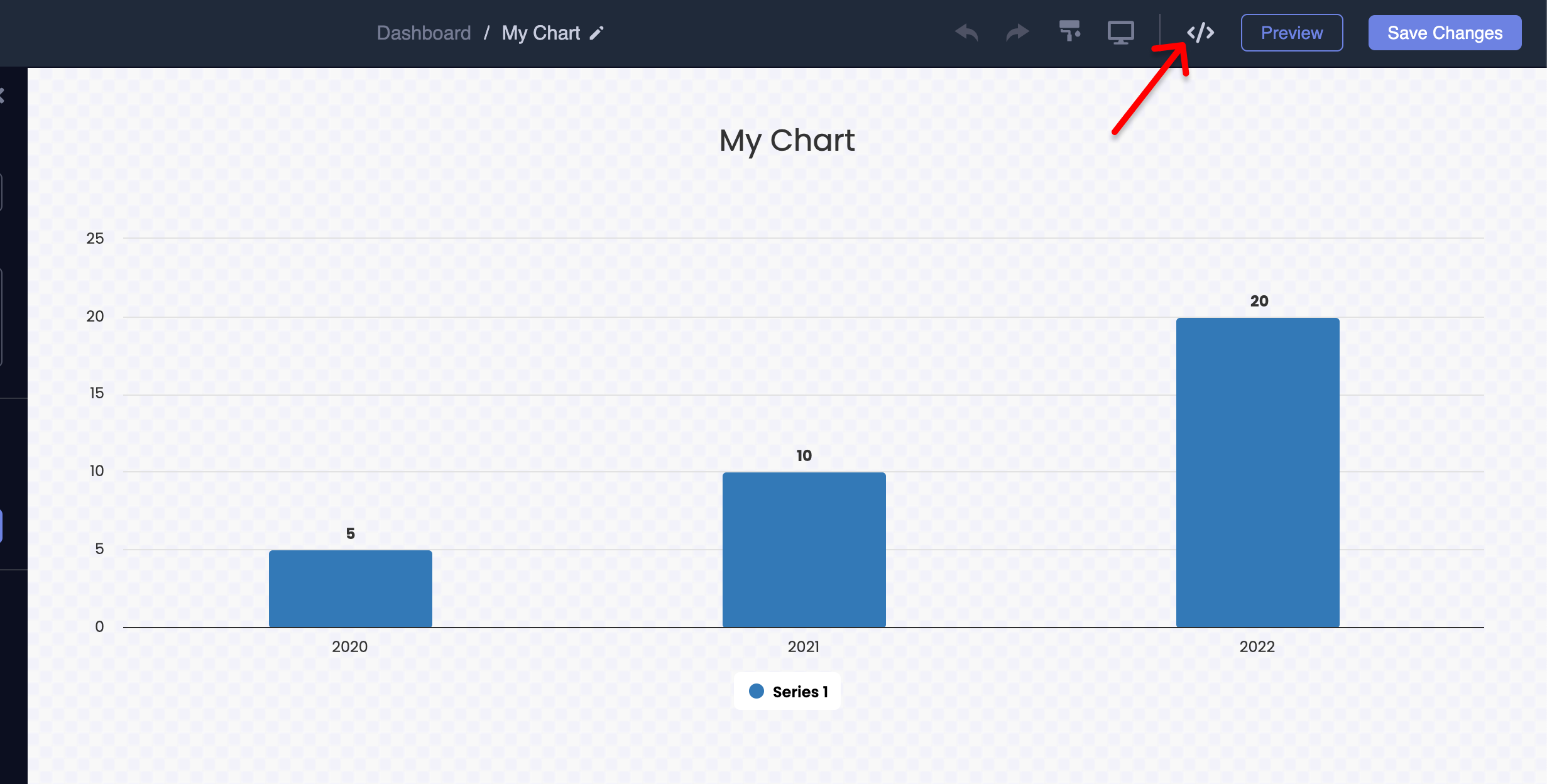This screenshot has height=784, width=1547.
Task: Select the My Chart breadcrumb item
Action: [x=541, y=32]
